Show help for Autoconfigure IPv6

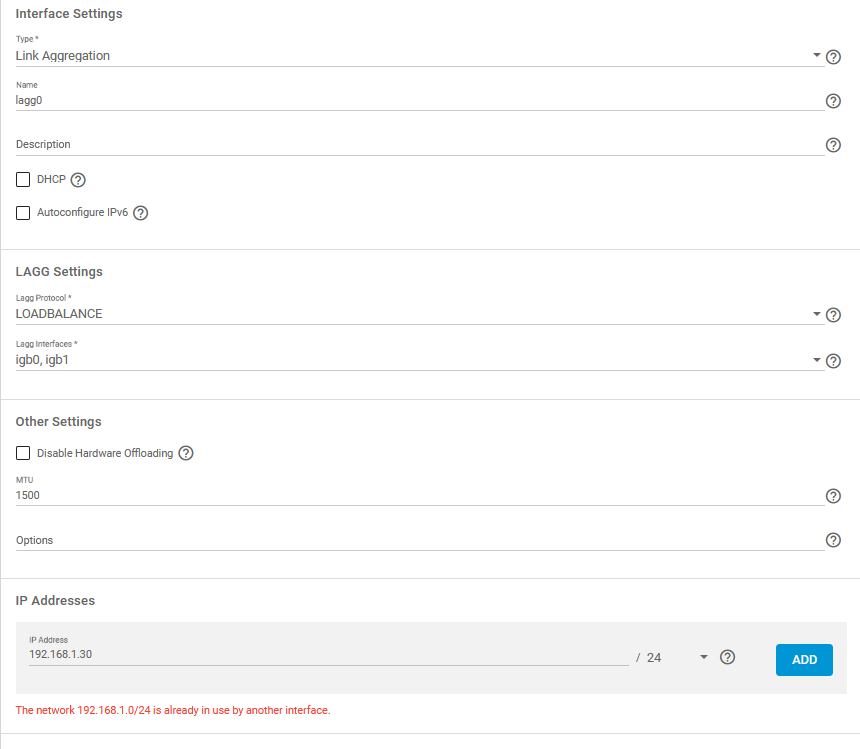[141, 213]
